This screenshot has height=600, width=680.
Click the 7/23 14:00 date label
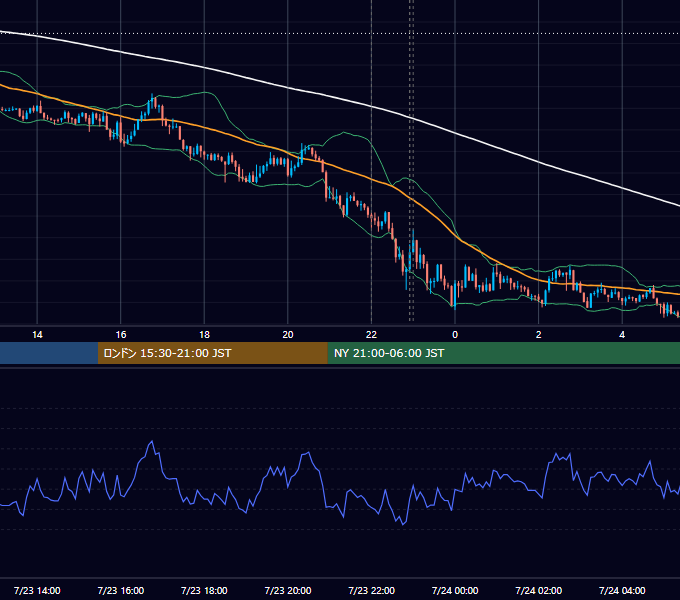point(37,590)
